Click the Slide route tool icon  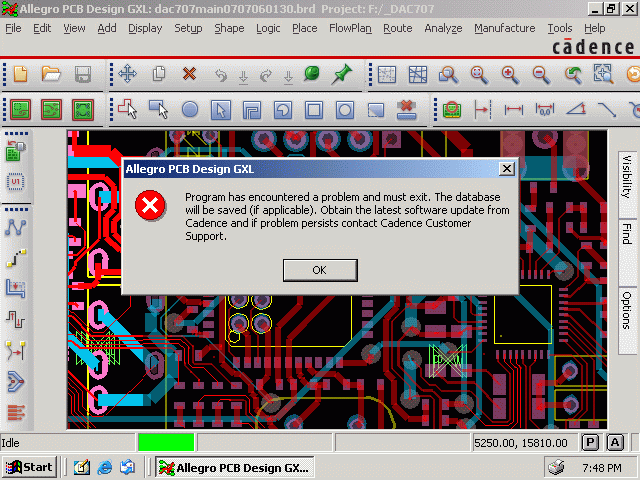[x=16, y=288]
